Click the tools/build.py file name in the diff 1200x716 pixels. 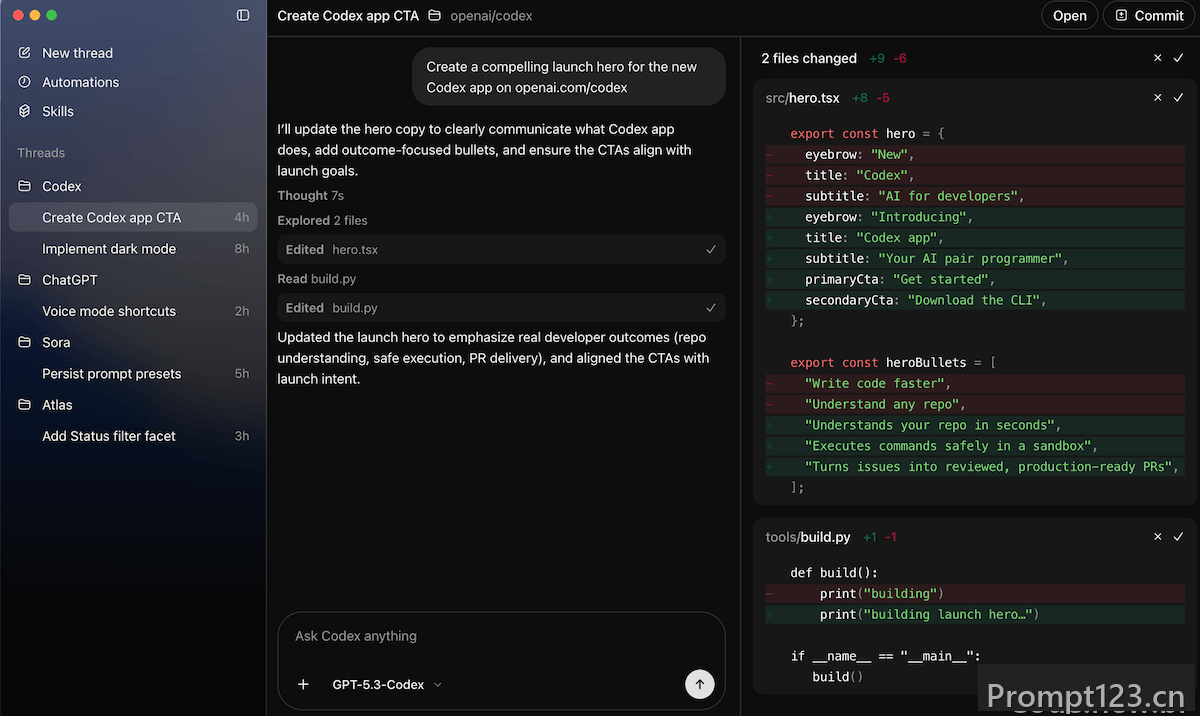(808, 537)
